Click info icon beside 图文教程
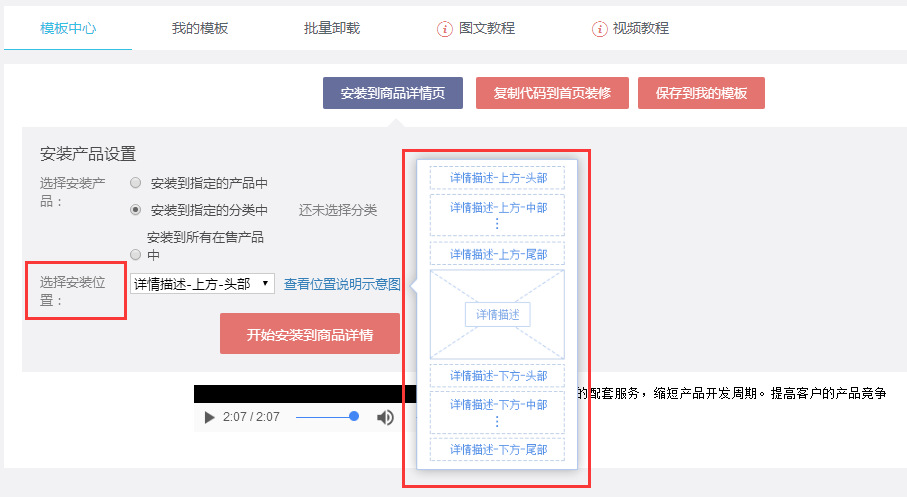Screen dimensions: 907x497 coord(444,29)
